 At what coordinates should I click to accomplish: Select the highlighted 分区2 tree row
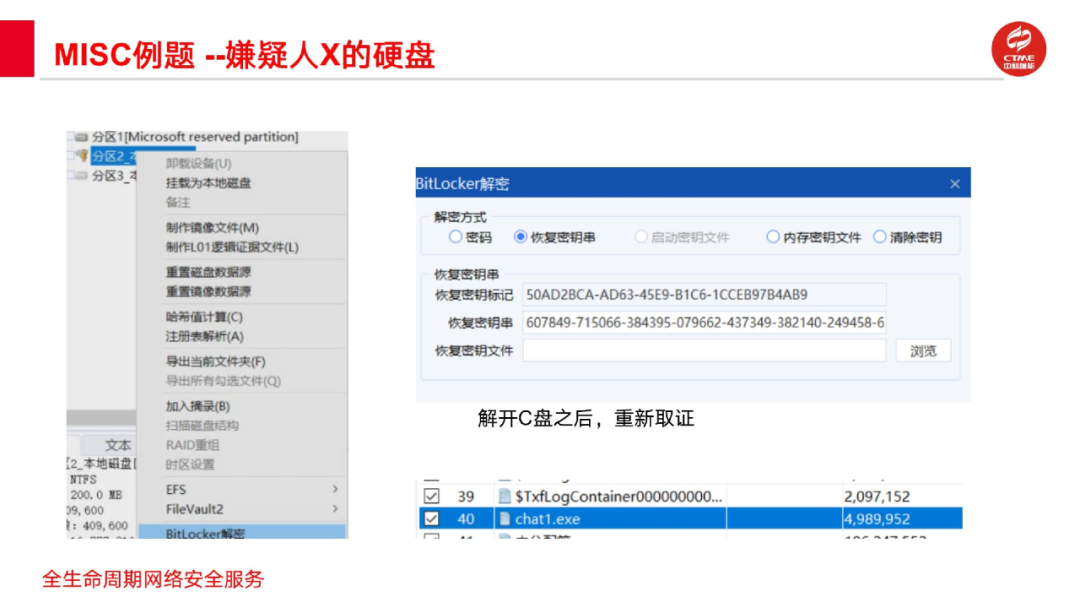(x=114, y=156)
